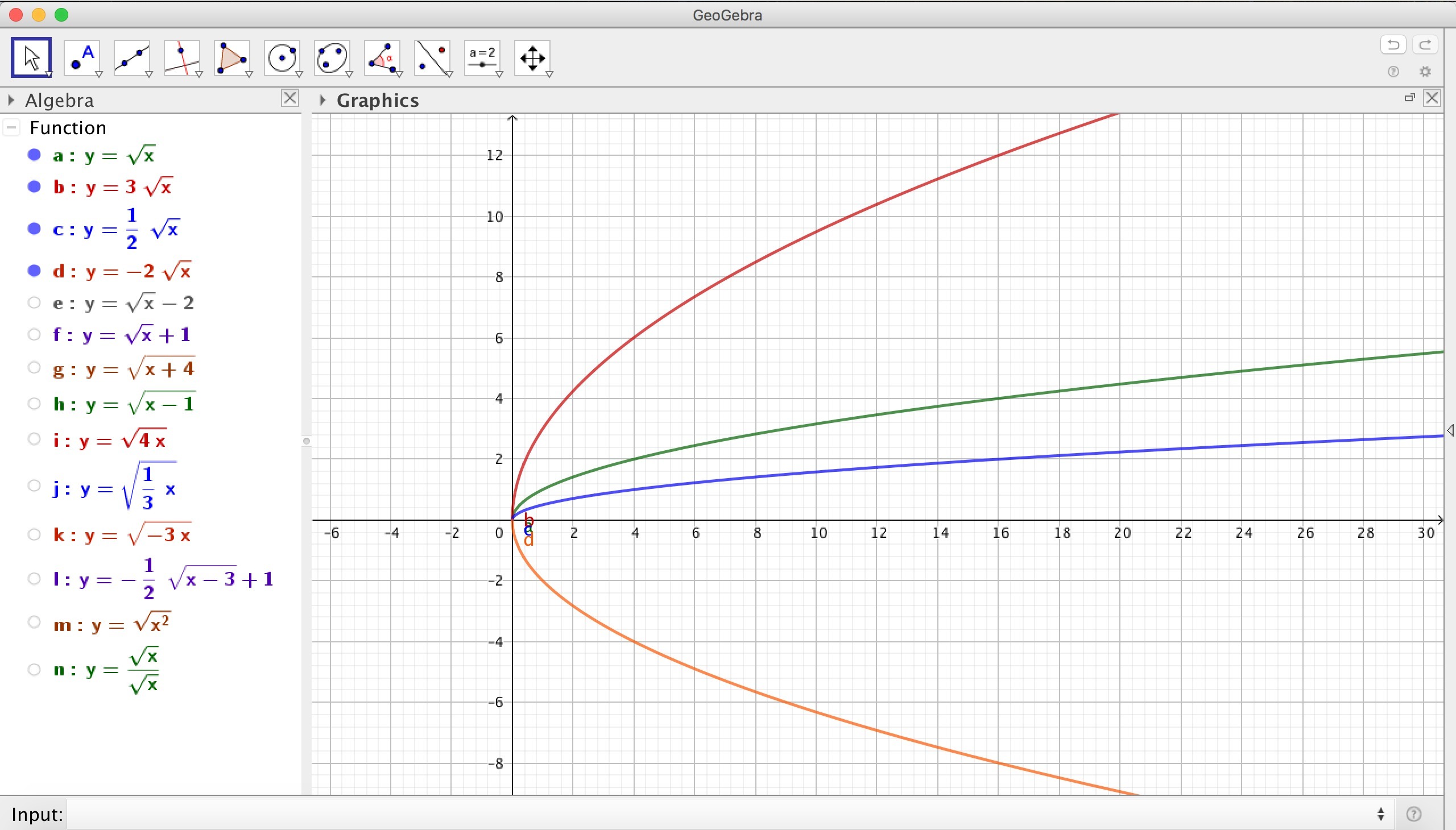This screenshot has width=1456, height=830.
Task: Select the New Point tool
Action: click(x=81, y=57)
